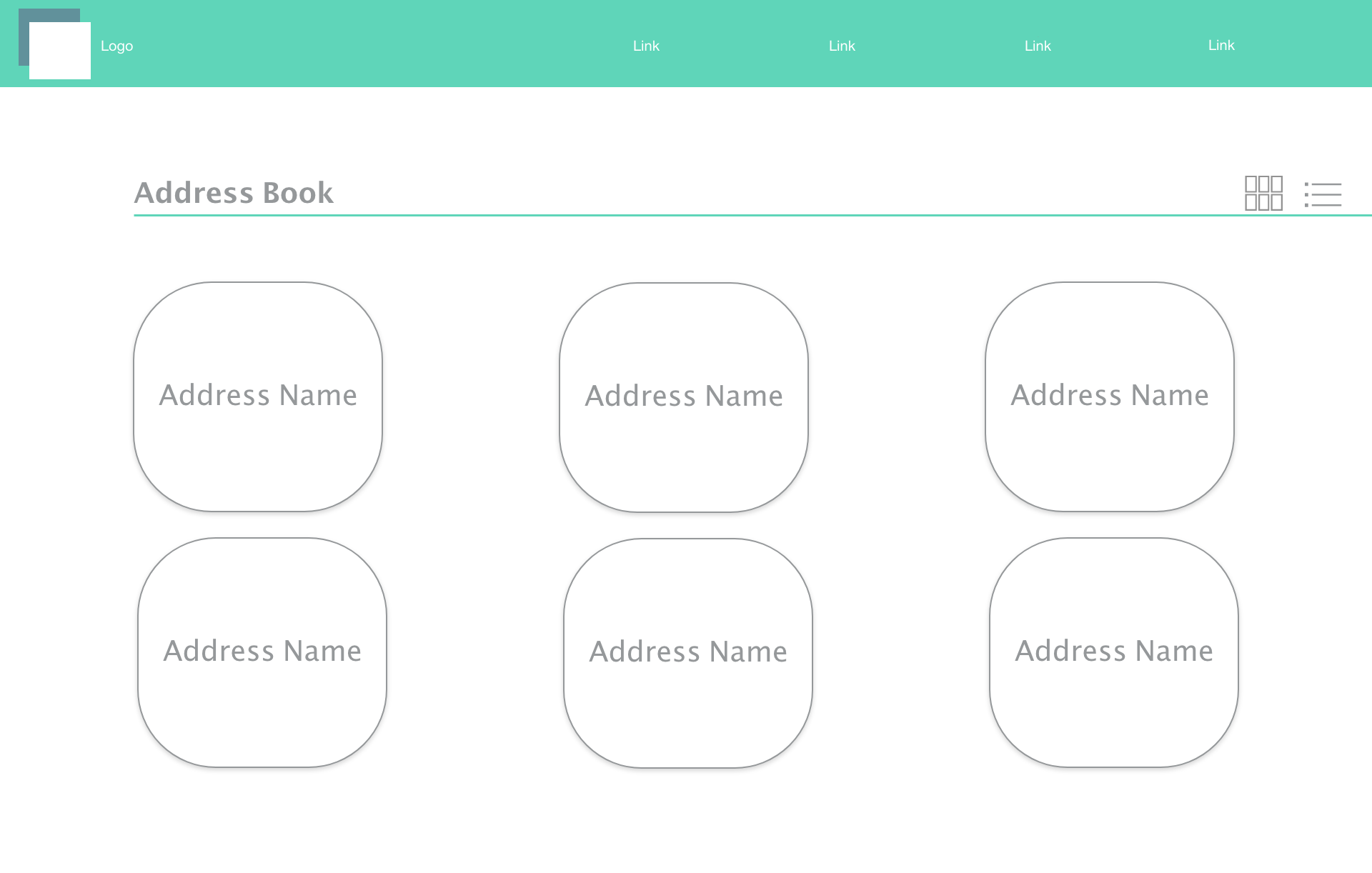Click the white logo square image

click(x=60, y=51)
